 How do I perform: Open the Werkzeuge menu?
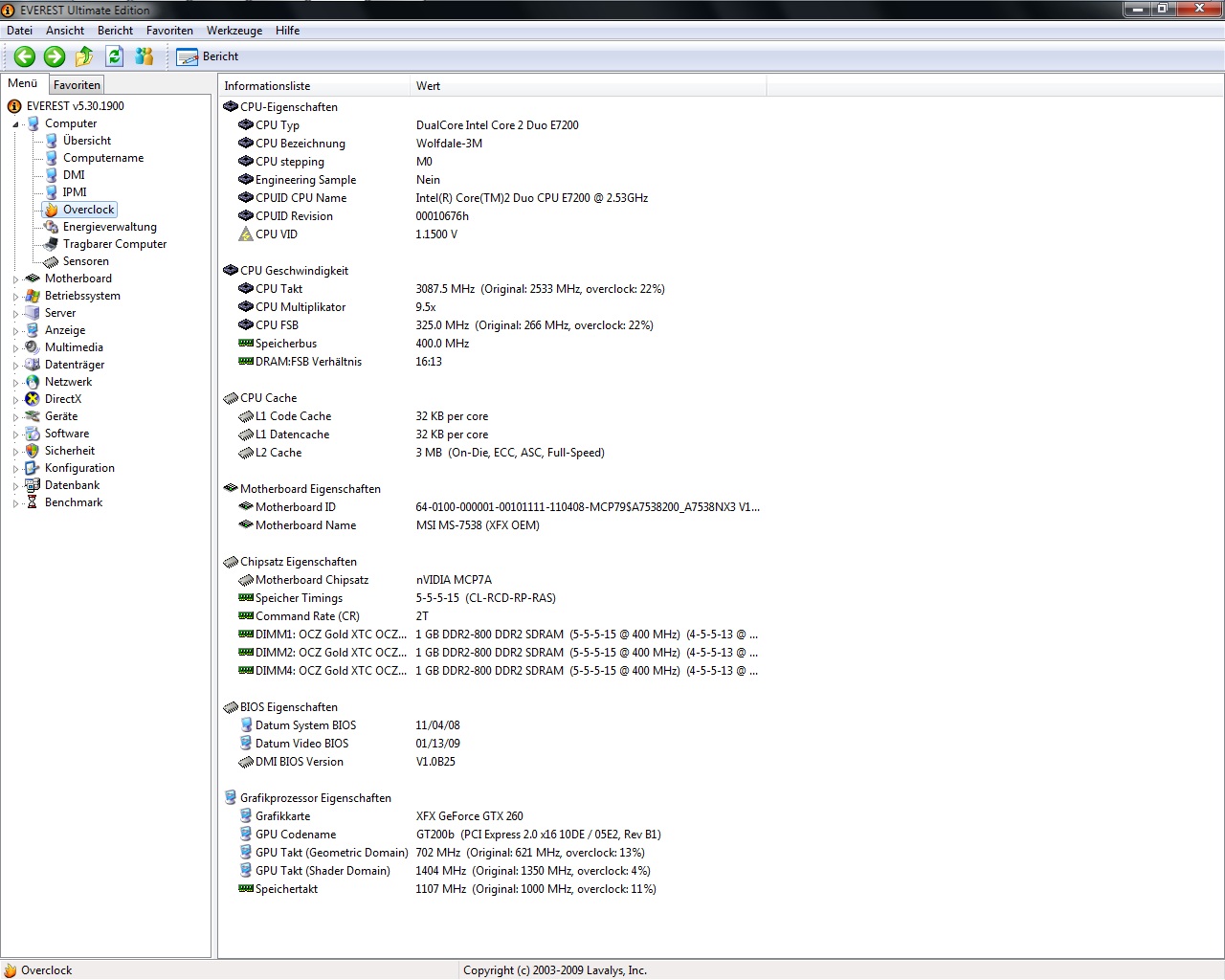234,31
